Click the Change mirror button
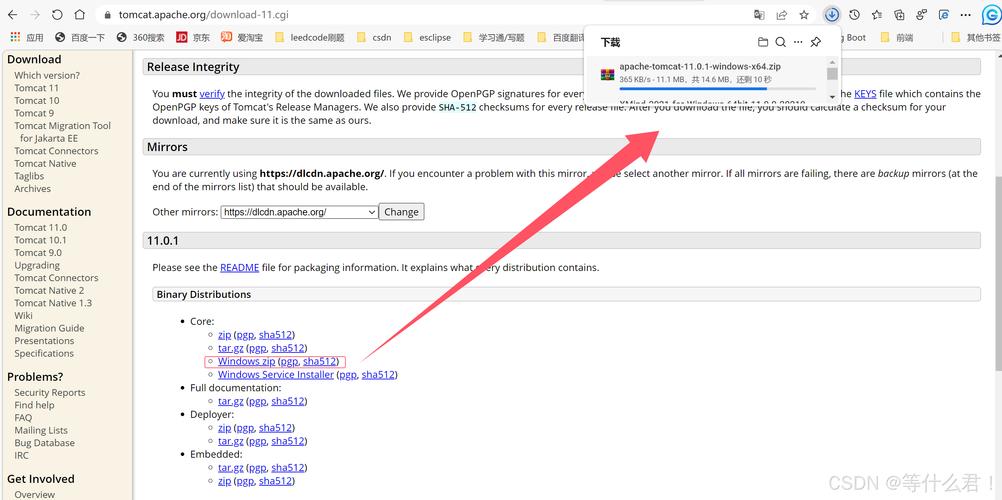The image size is (1002, 500). (401, 212)
